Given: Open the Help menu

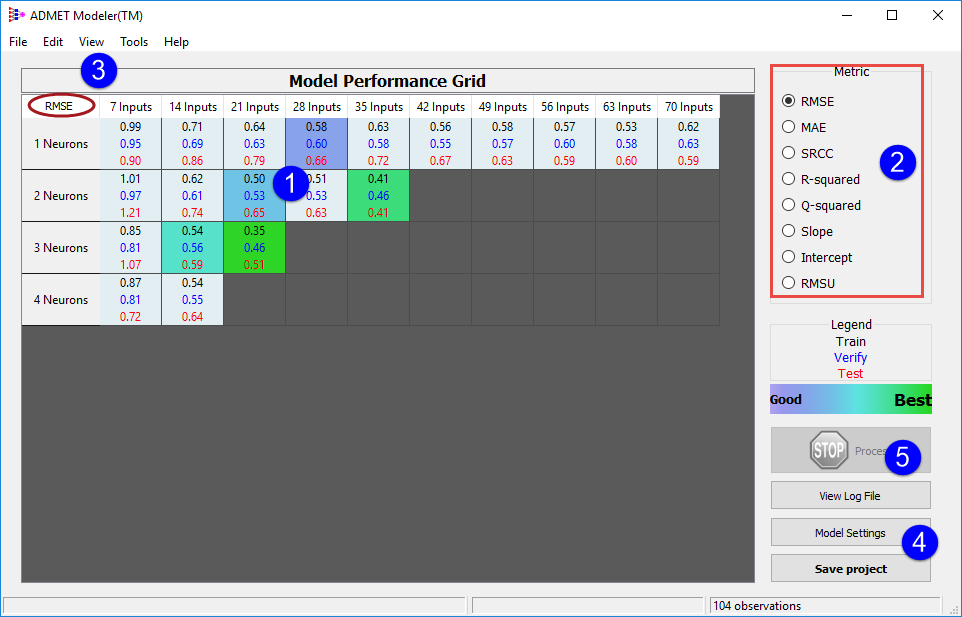Looking at the screenshot, I should (x=176, y=42).
